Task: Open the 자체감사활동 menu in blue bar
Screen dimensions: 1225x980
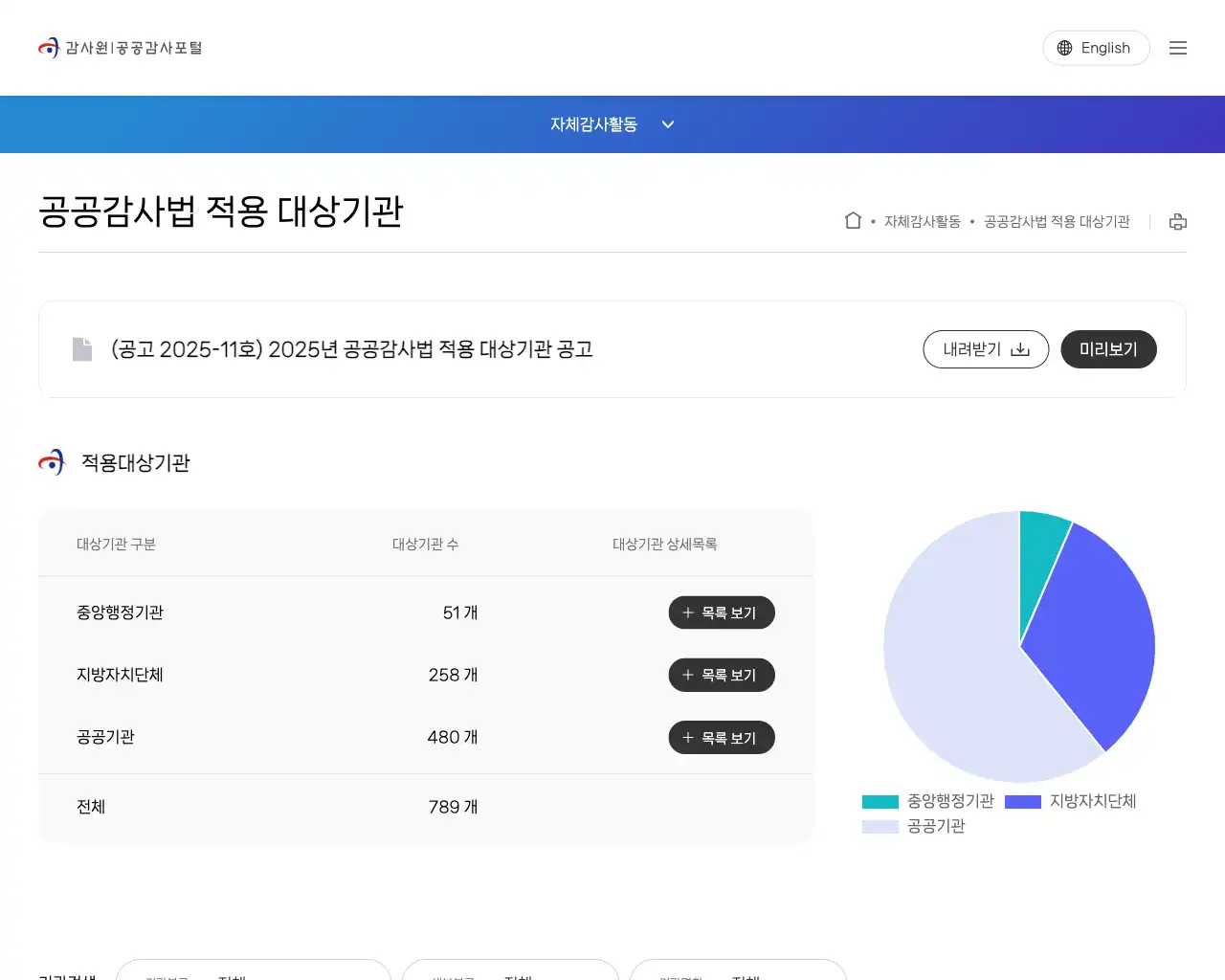Action: tap(593, 124)
